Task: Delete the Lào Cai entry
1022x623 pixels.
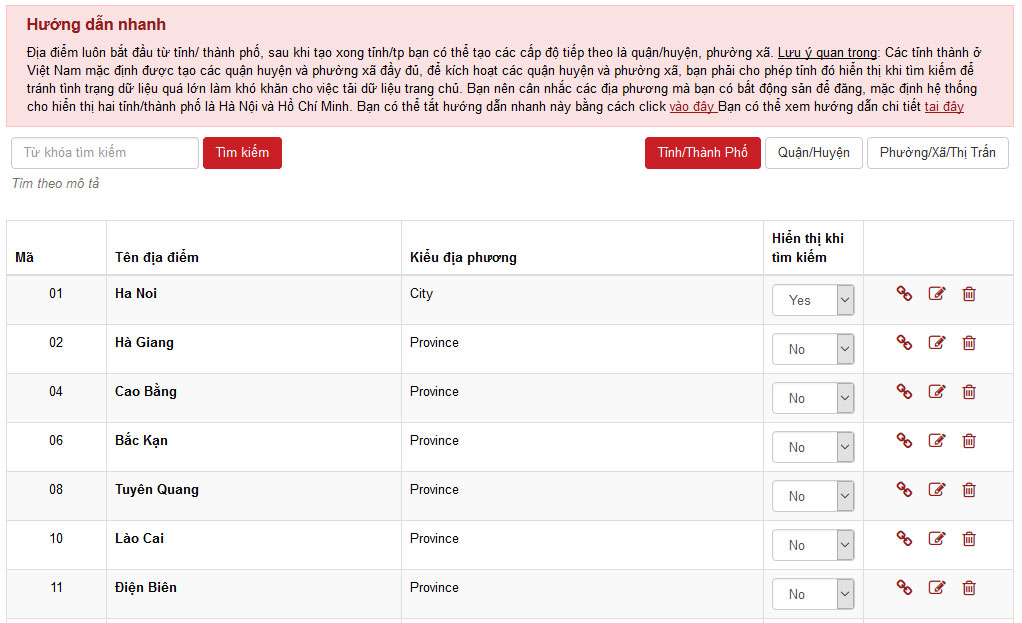Action: point(969,539)
